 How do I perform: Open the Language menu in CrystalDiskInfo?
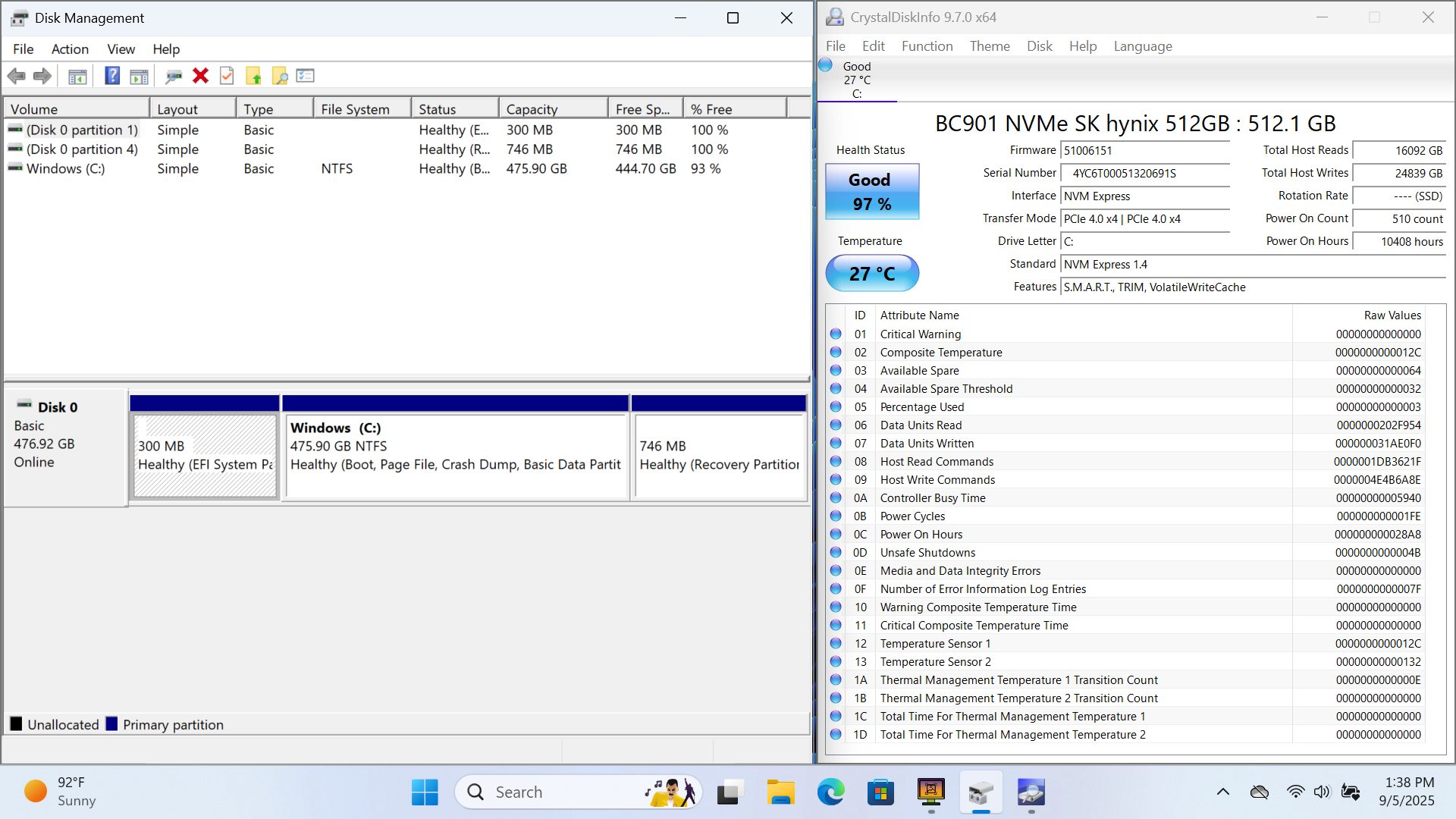pos(1142,45)
